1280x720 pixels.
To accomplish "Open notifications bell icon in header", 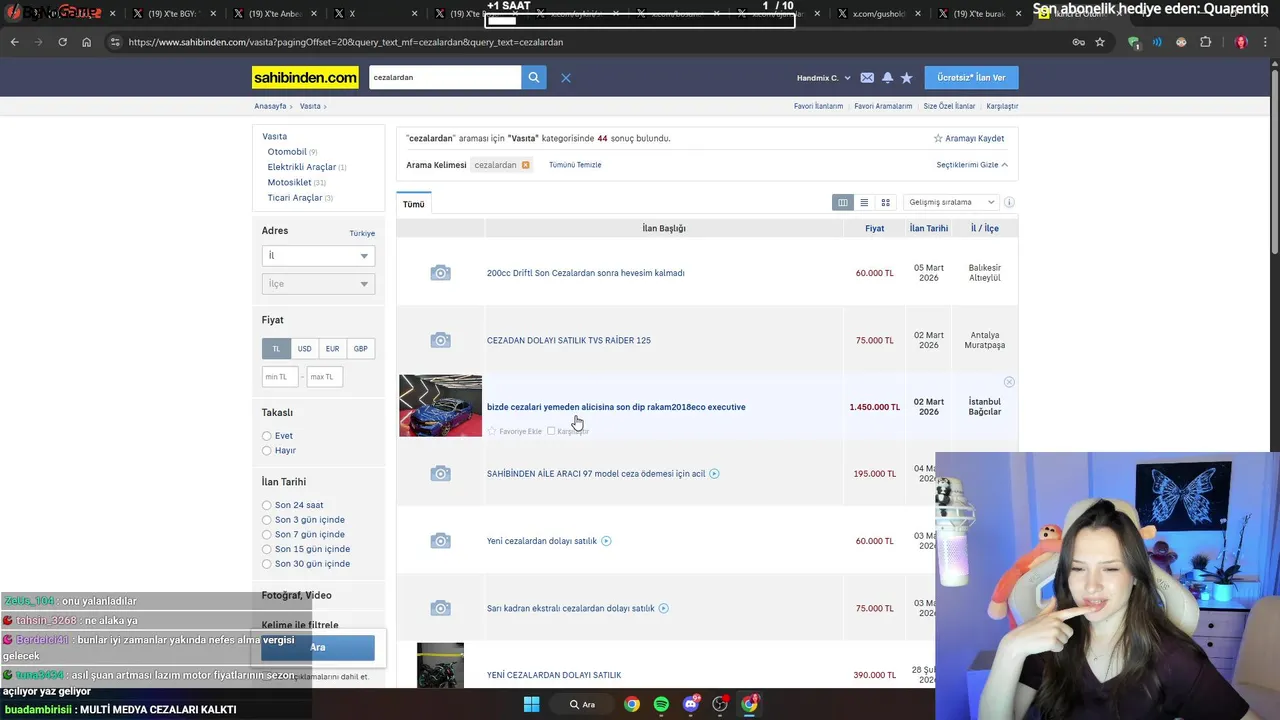I will click(887, 78).
